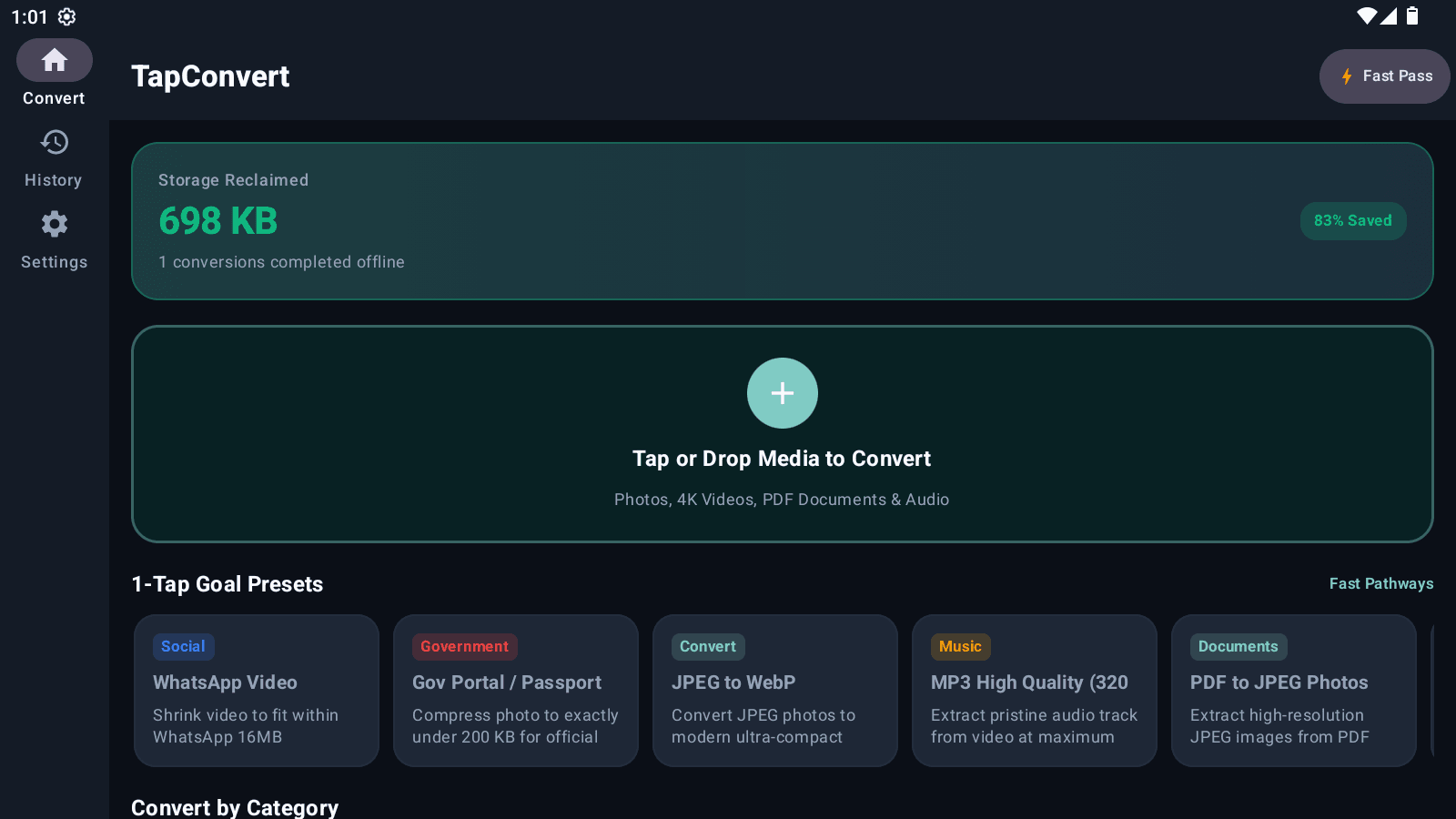Image resolution: width=1456 pixels, height=819 pixels.
Task: Click 'Photos, 4K Videos, PDF Documents & Audio' text
Action: pos(782,500)
